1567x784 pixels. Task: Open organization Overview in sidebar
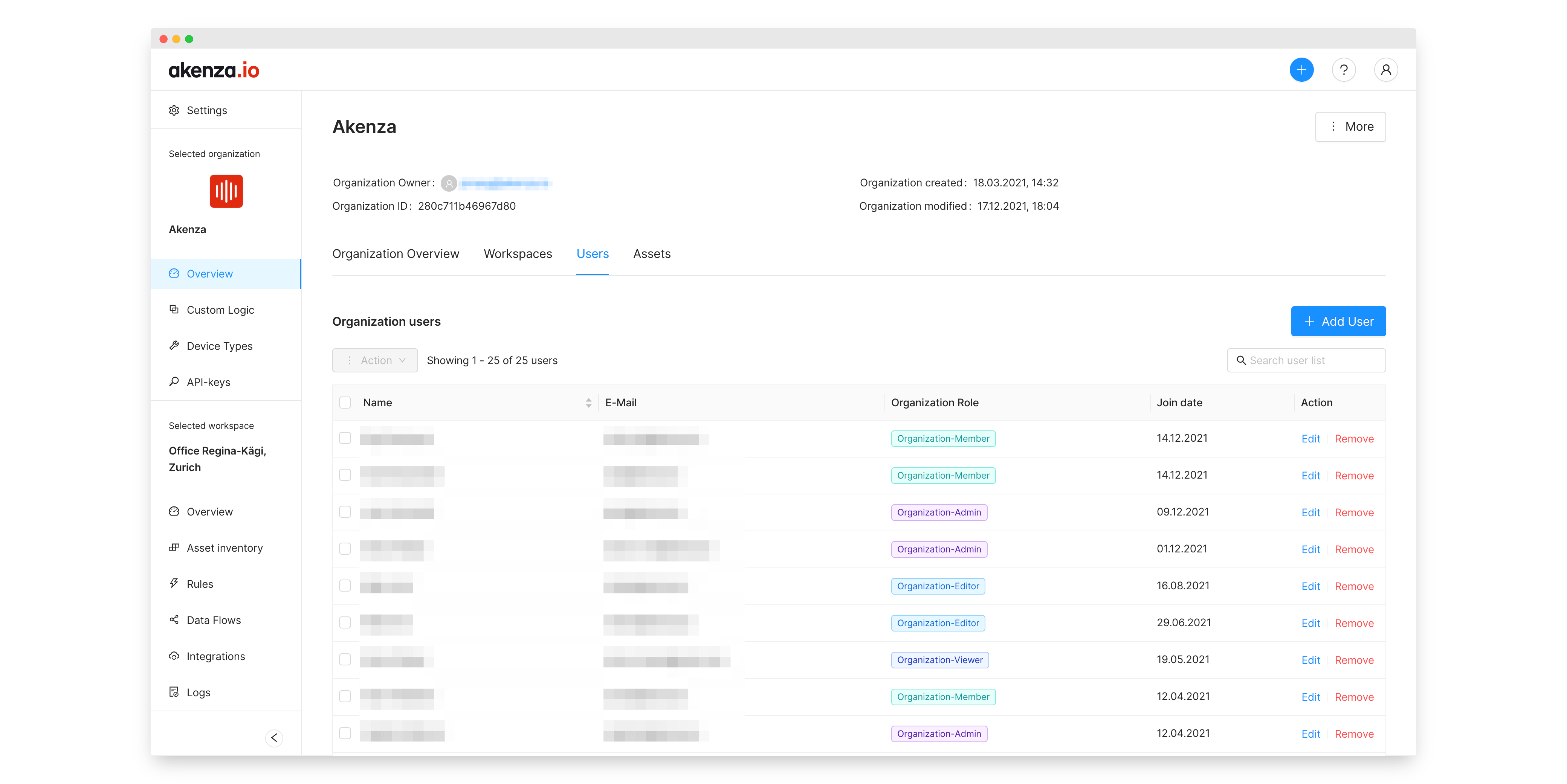pyautogui.click(x=226, y=274)
